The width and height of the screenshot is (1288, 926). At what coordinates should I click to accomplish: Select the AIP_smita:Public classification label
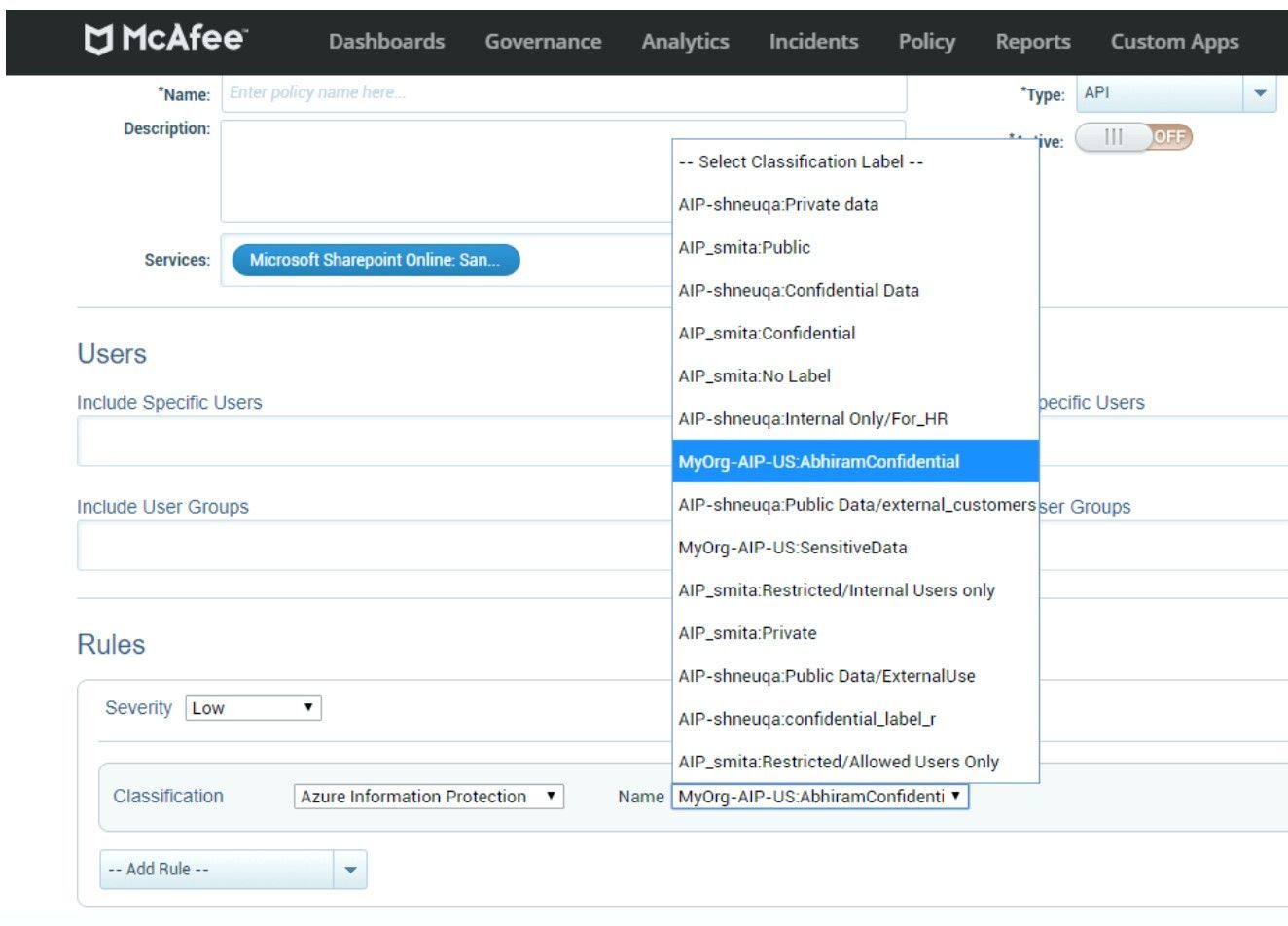click(x=745, y=247)
